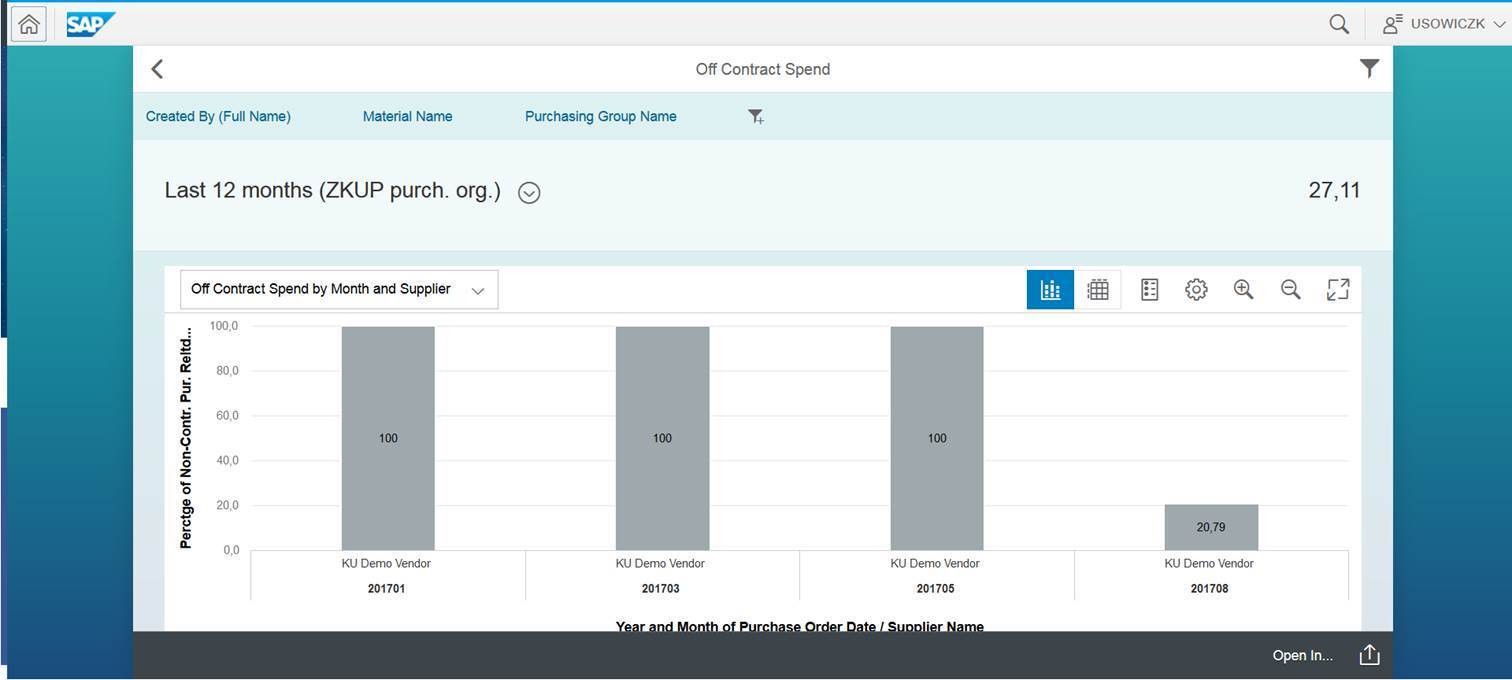Switch to the bar chart view

pos(1049,289)
